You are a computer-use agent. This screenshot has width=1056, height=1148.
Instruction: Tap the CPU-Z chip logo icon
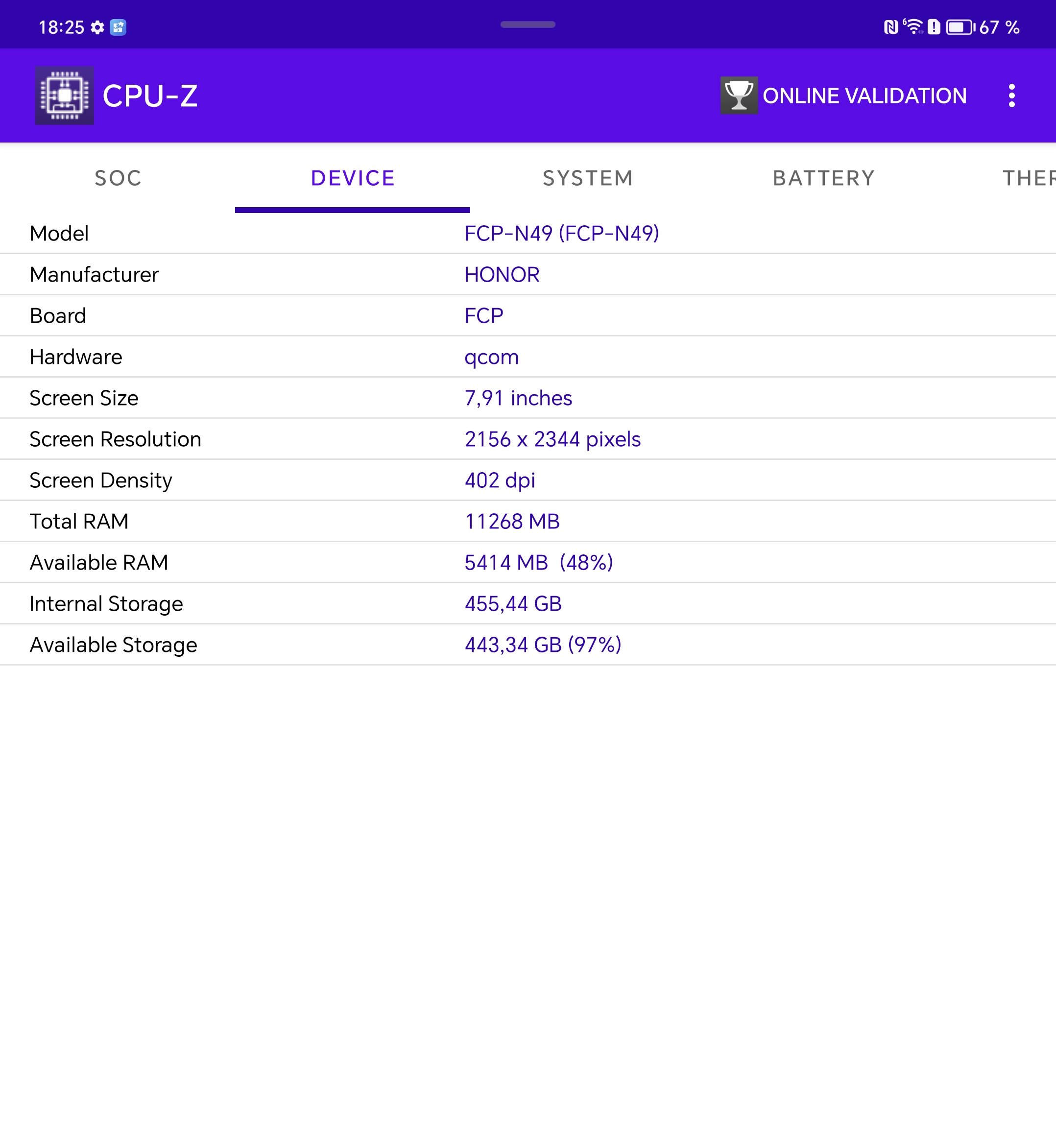coord(65,96)
